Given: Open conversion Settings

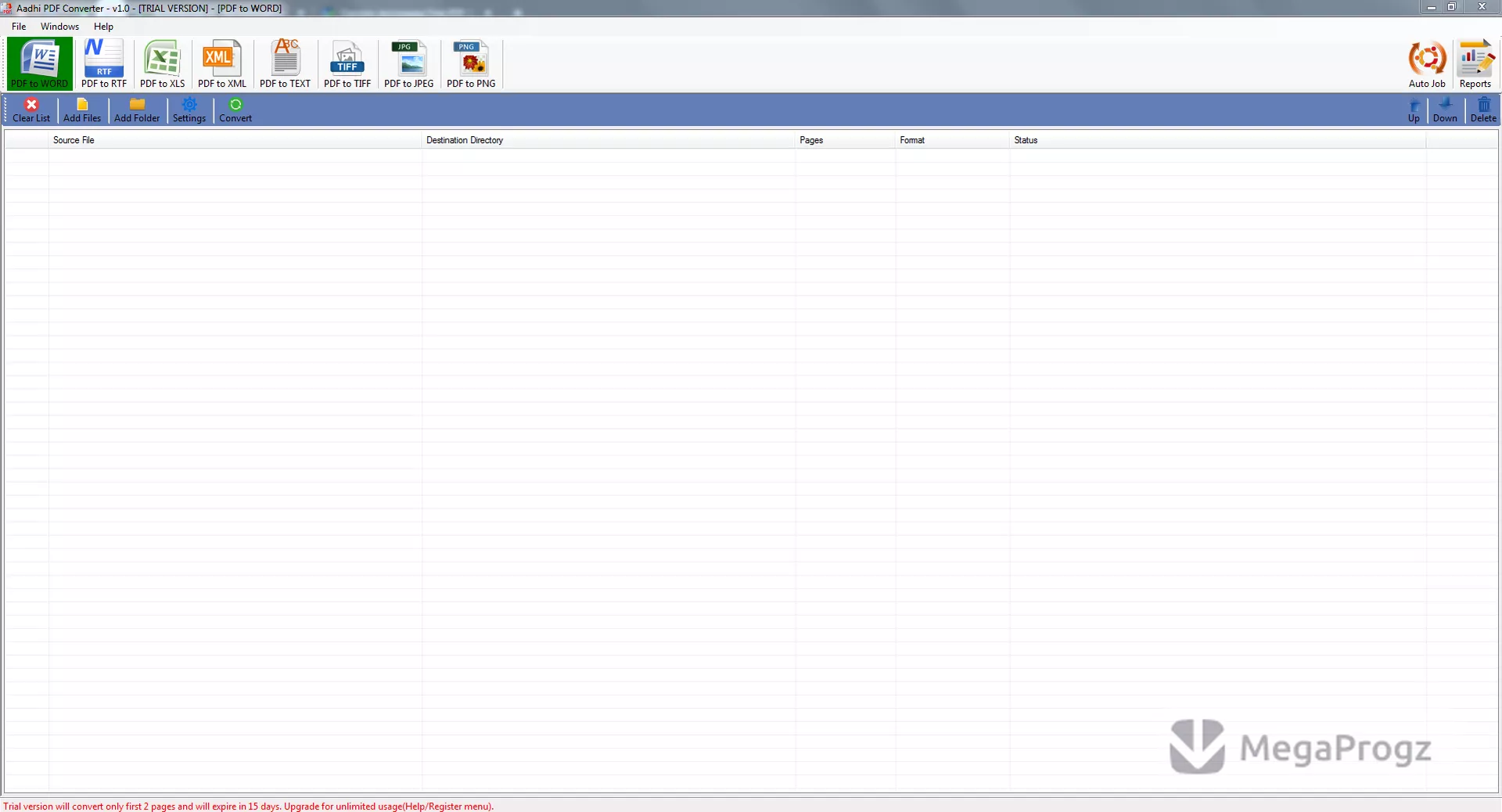Looking at the screenshot, I should tap(189, 110).
